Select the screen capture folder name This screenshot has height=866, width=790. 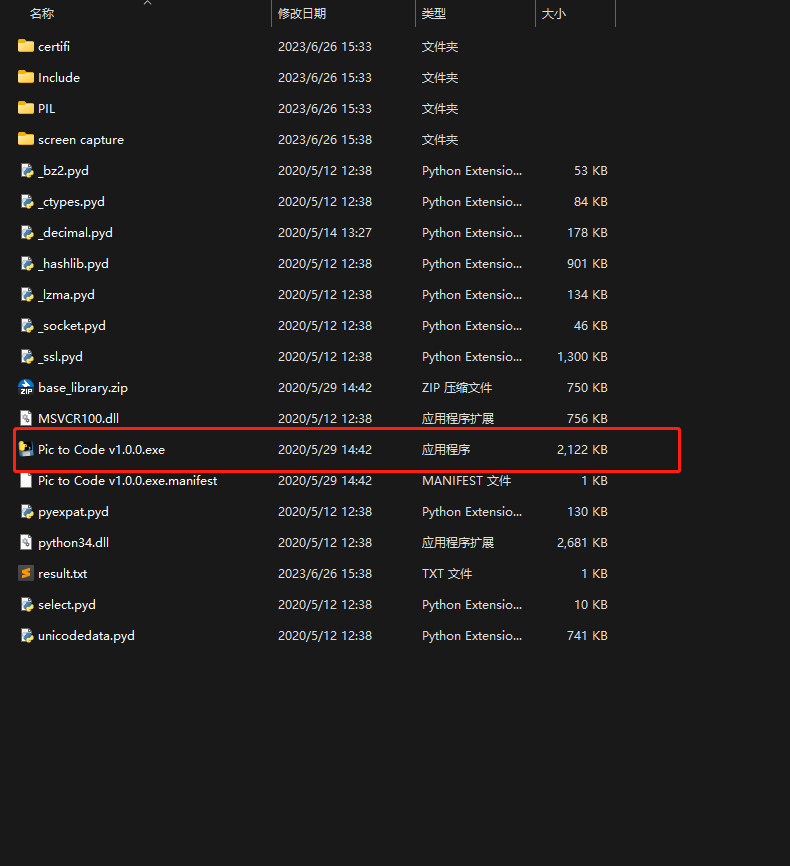[81, 140]
